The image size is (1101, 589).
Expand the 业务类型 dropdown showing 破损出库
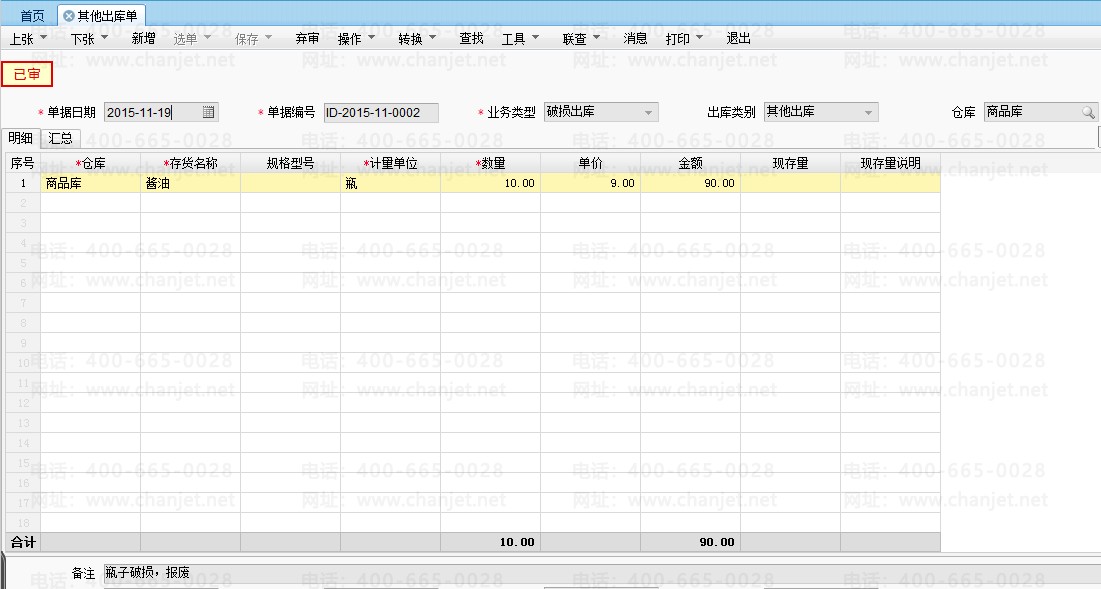point(648,112)
